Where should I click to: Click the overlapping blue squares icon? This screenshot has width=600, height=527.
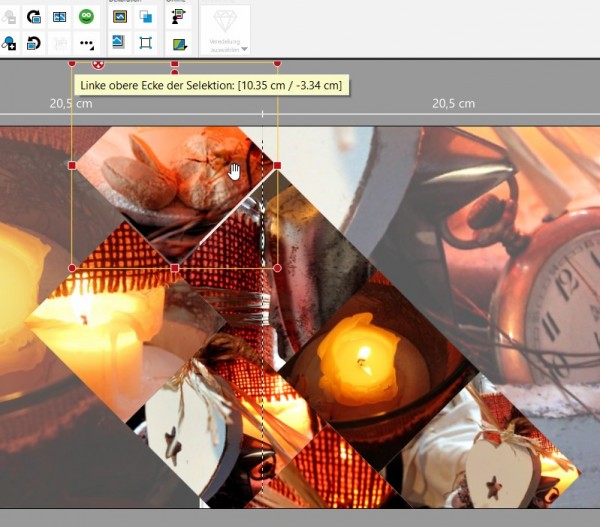pos(145,17)
